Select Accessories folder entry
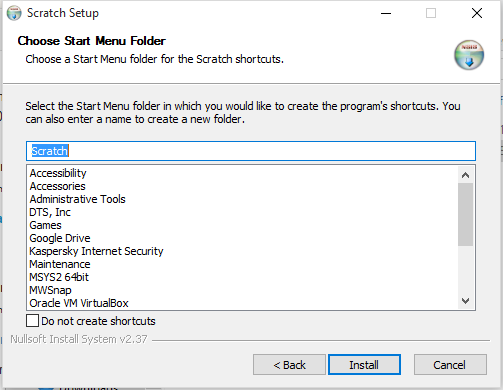This screenshot has height=390, width=503. 57,186
